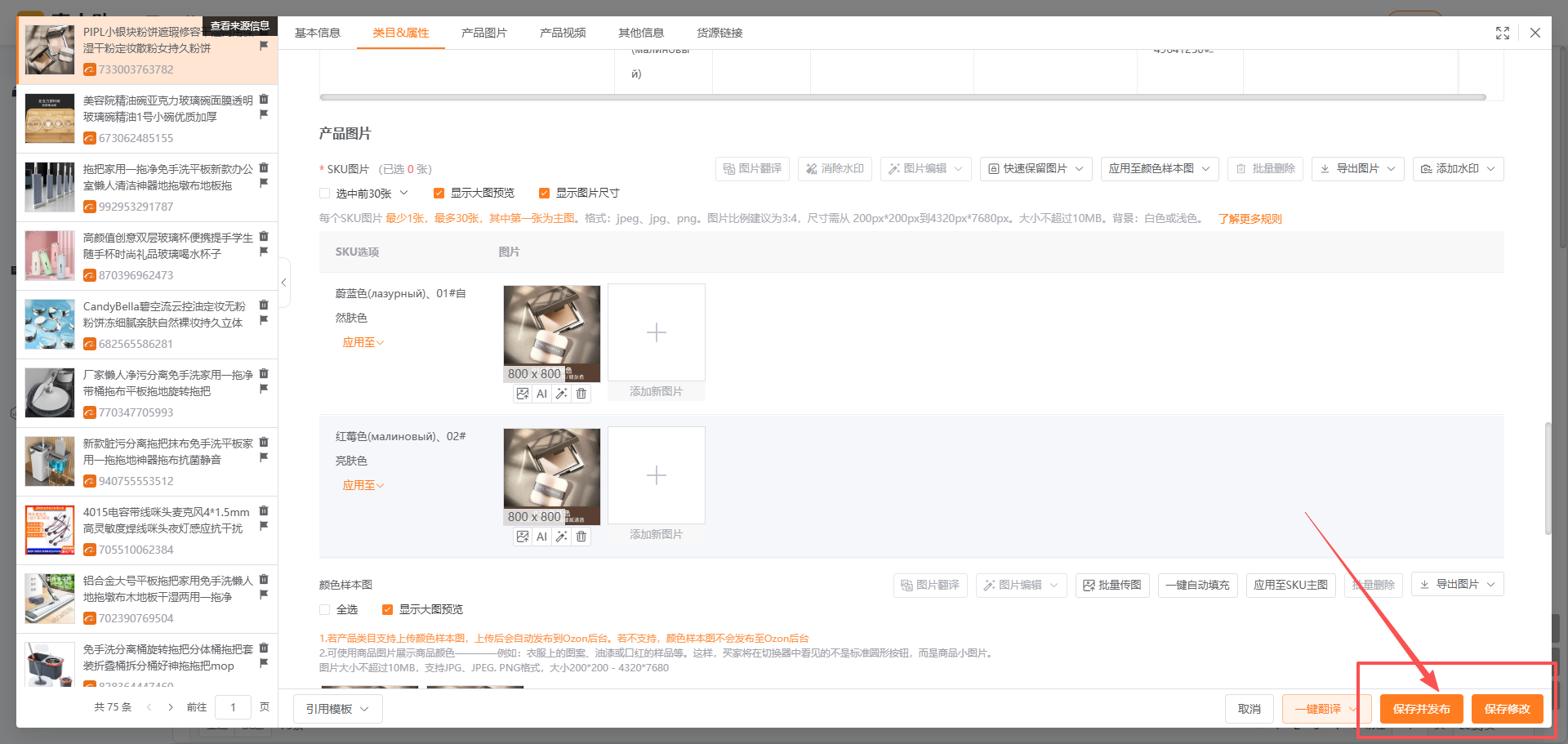Switch to the 货源链接 tab
The height and width of the screenshot is (744, 1568).
pos(719,33)
